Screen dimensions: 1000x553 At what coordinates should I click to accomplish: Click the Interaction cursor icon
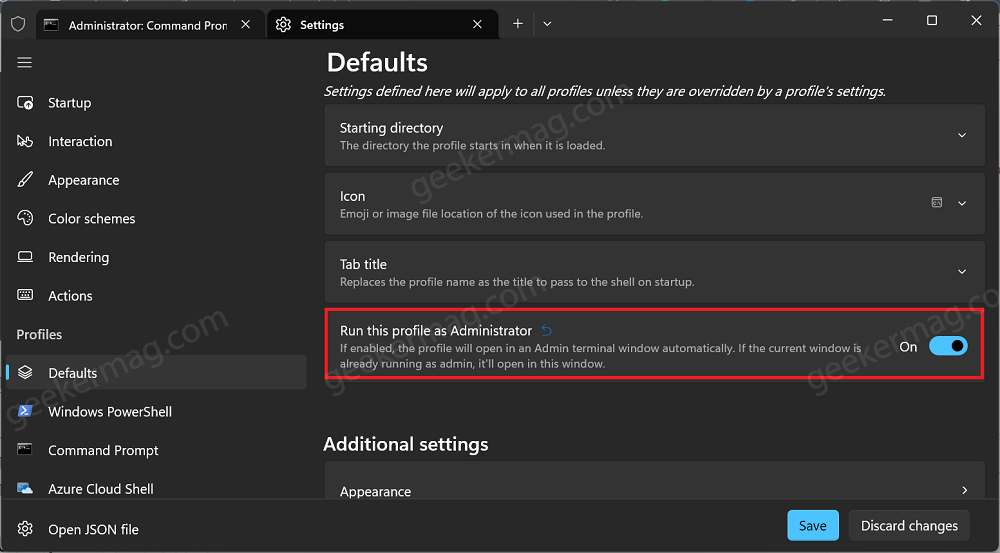[x=25, y=141]
